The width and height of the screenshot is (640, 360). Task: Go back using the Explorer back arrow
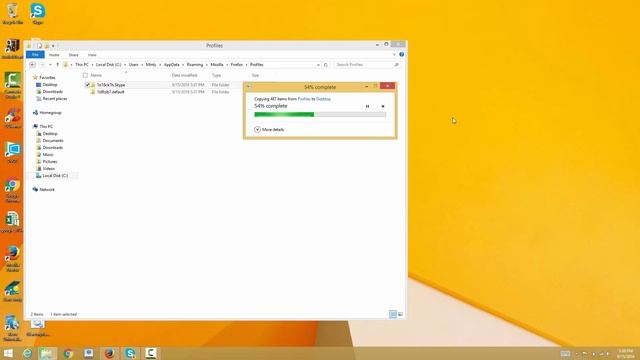[x=32, y=65]
